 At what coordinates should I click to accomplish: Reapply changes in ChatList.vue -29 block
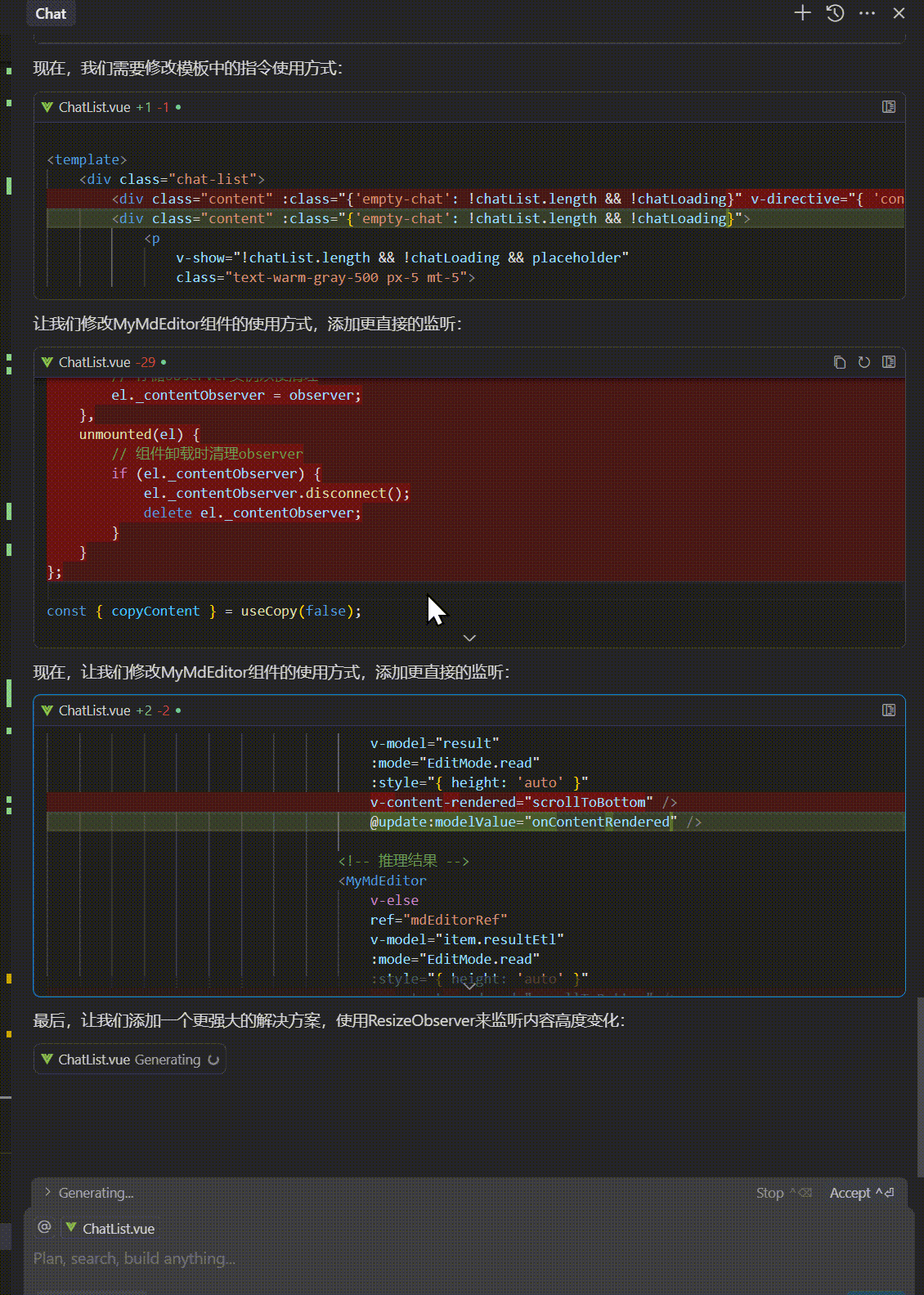click(864, 362)
